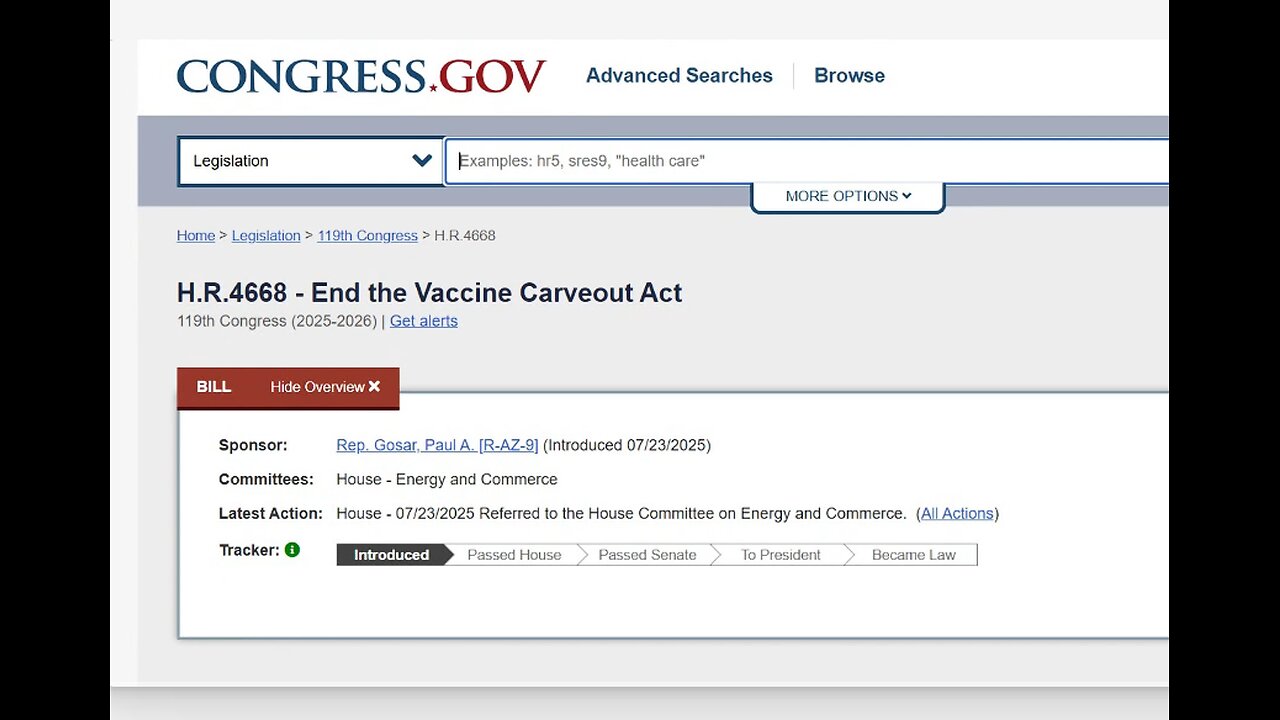Click the To President tracker stage
Screen dimensions: 1280x720
[x=780, y=555]
